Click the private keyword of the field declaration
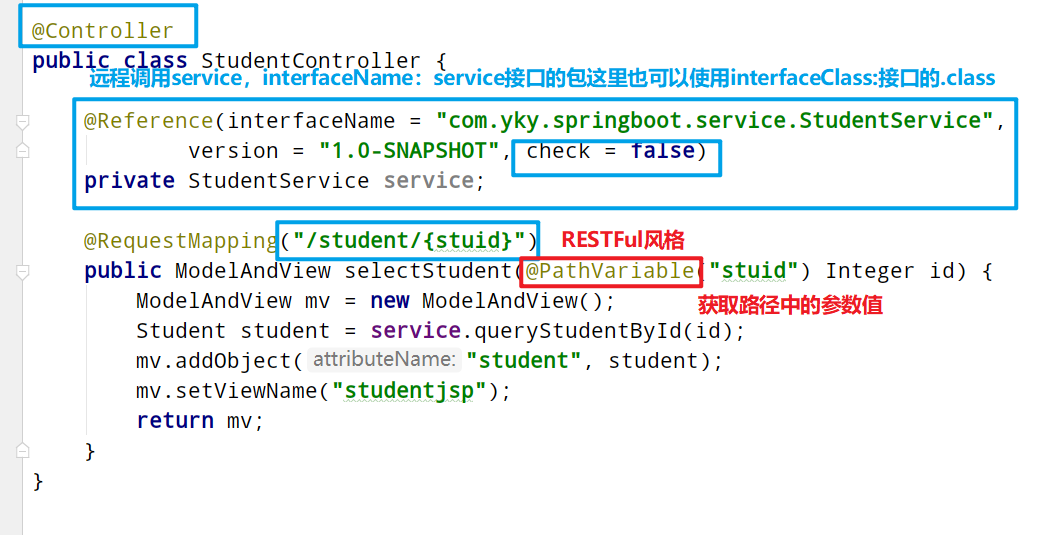 [x=129, y=180]
